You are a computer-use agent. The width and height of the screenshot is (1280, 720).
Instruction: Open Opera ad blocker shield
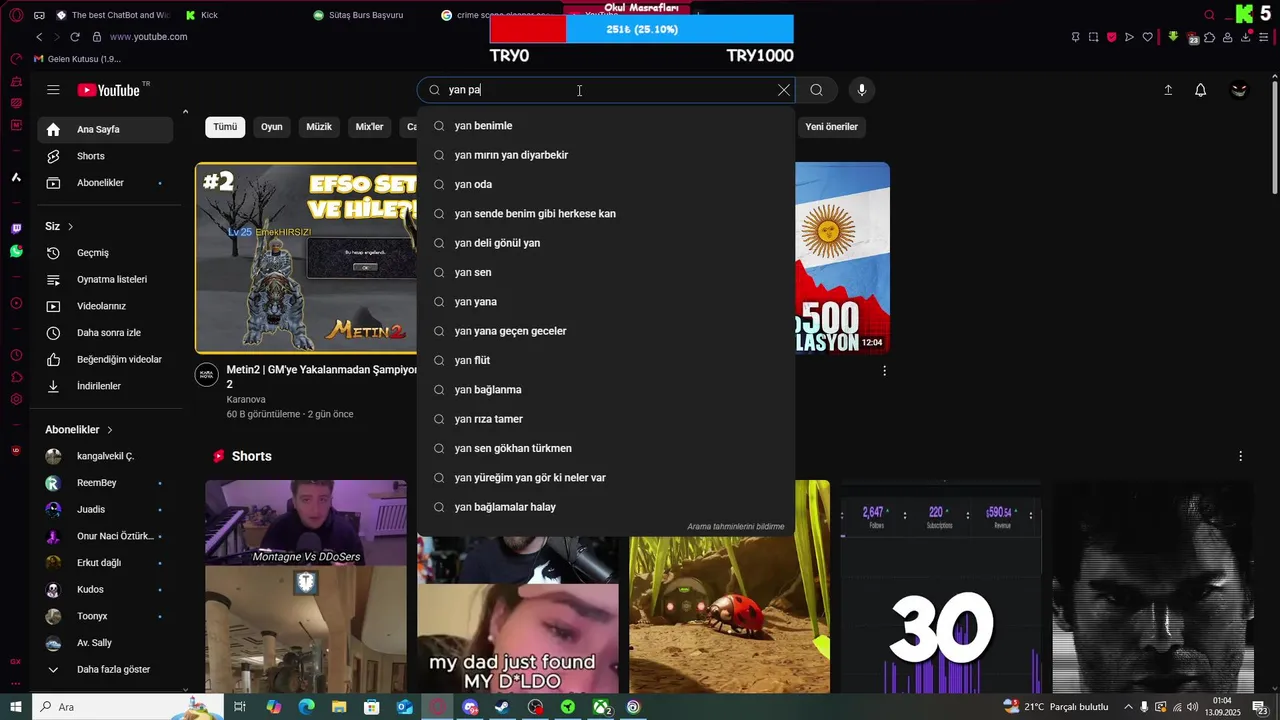[x=1111, y=37]
